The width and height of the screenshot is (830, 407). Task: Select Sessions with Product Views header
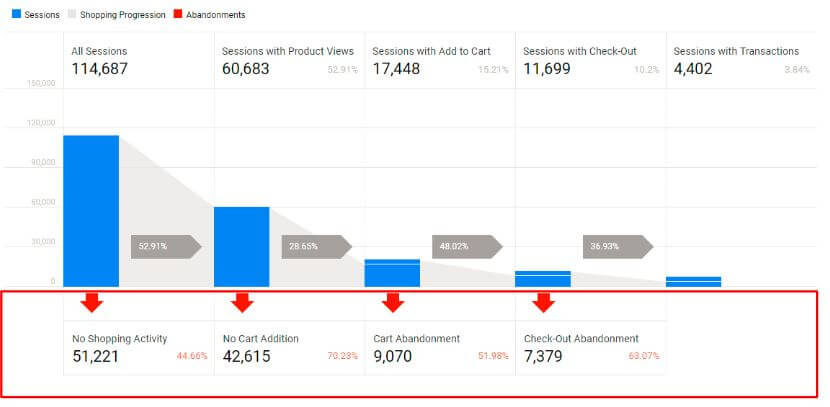click(x=289, y=61)
